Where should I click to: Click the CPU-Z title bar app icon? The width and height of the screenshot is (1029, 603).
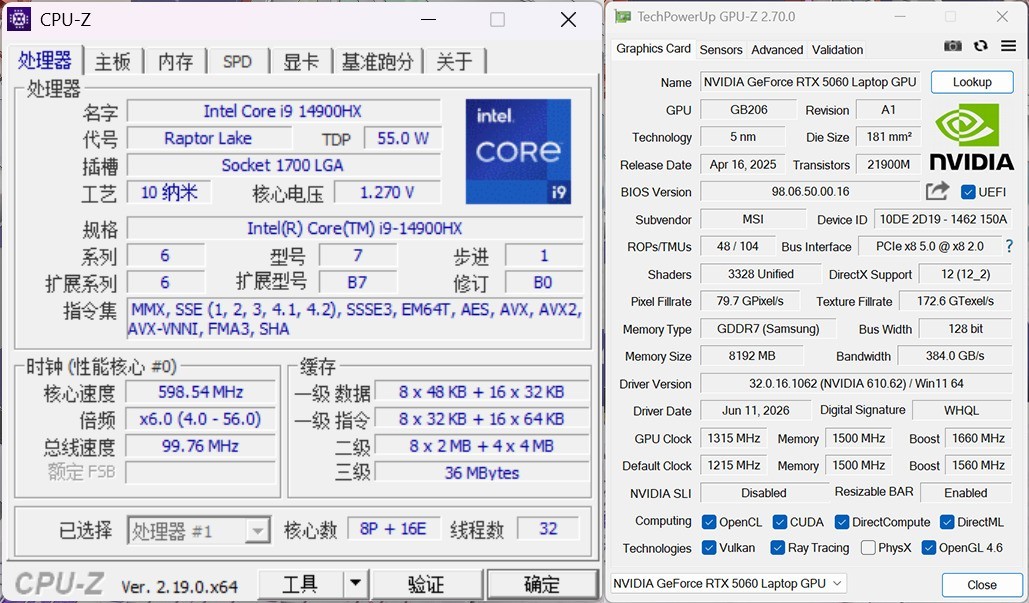point(18,19)
